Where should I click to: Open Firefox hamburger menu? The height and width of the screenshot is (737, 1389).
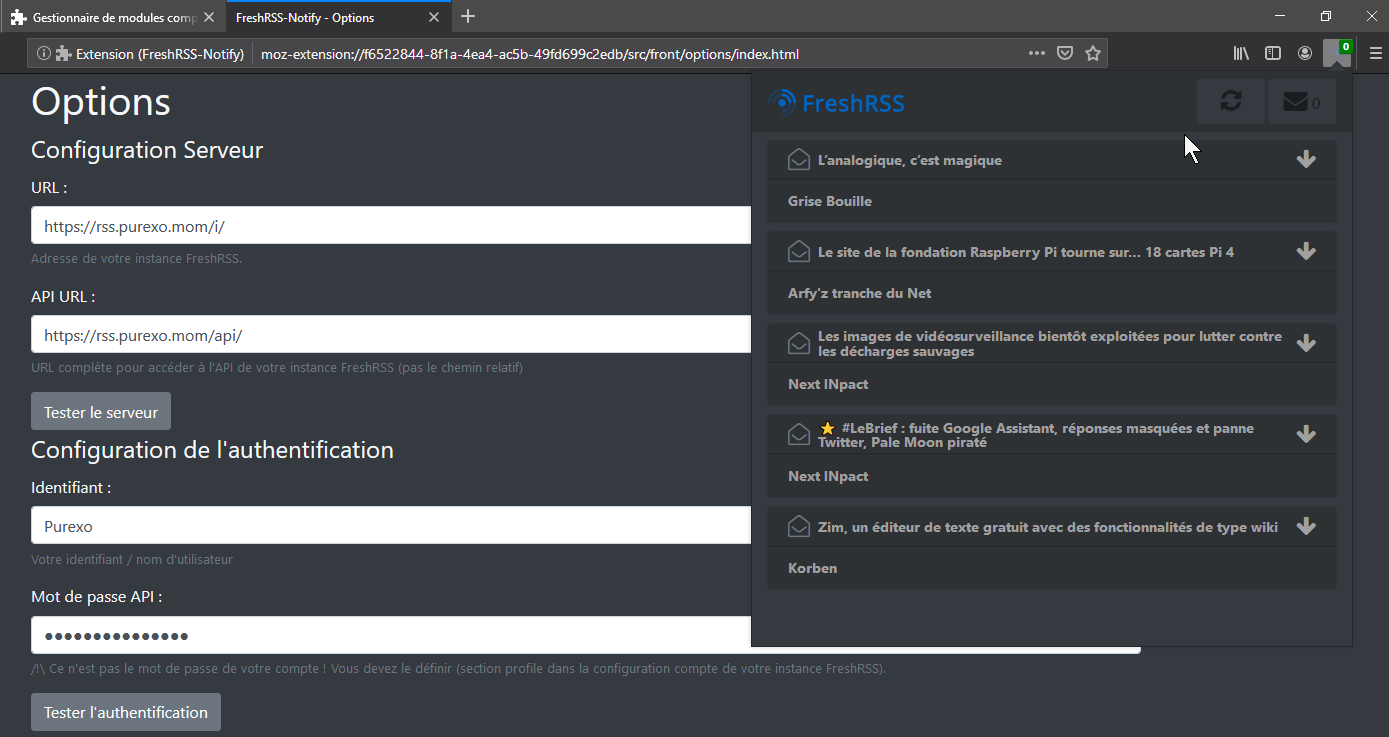(1376, 53)
